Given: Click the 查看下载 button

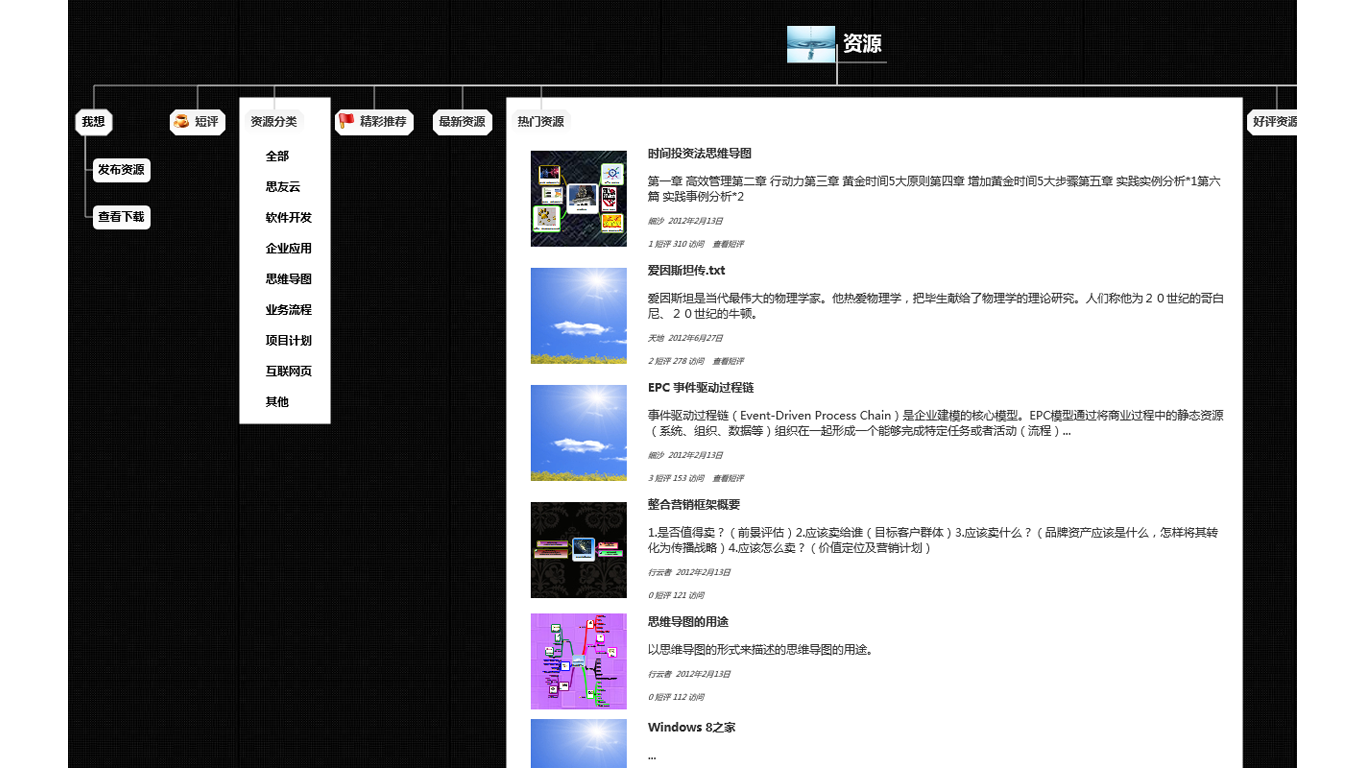Looking at the screenshot, I should (x=121, y=217).
